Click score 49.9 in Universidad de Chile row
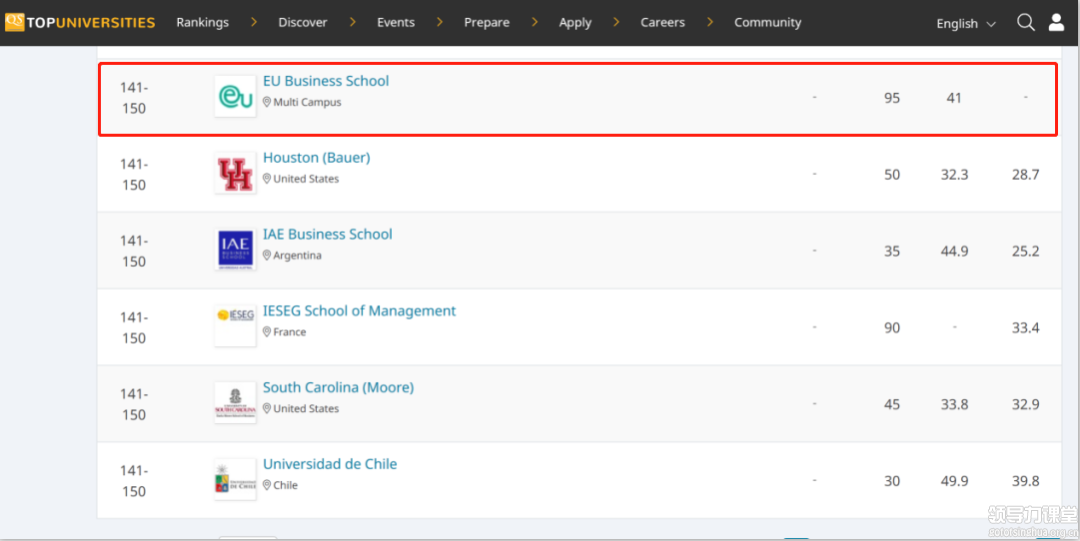1080x541 pixels. (955, 480)
